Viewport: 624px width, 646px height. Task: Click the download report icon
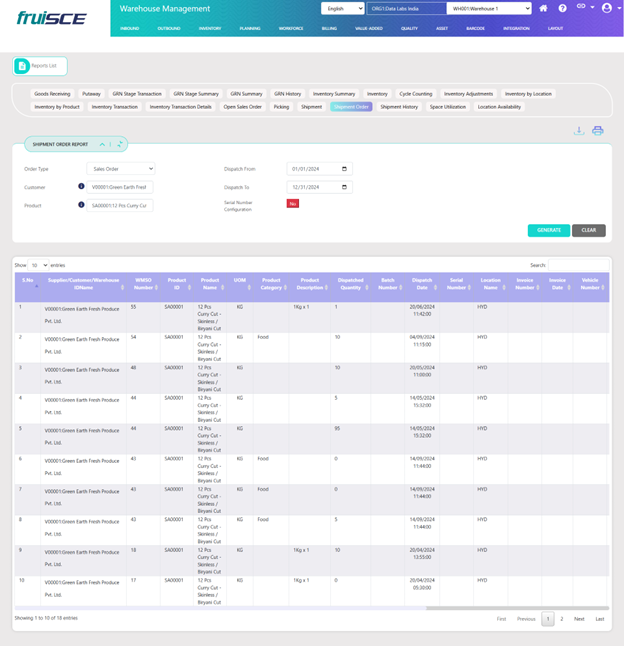(579, 131)
